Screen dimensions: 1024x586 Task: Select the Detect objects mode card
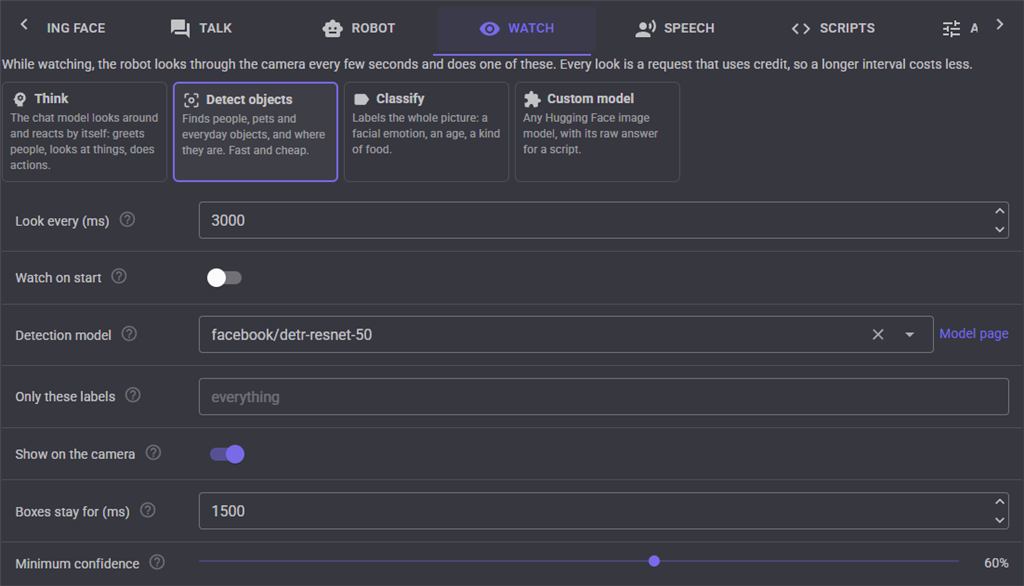pos(255,131)
